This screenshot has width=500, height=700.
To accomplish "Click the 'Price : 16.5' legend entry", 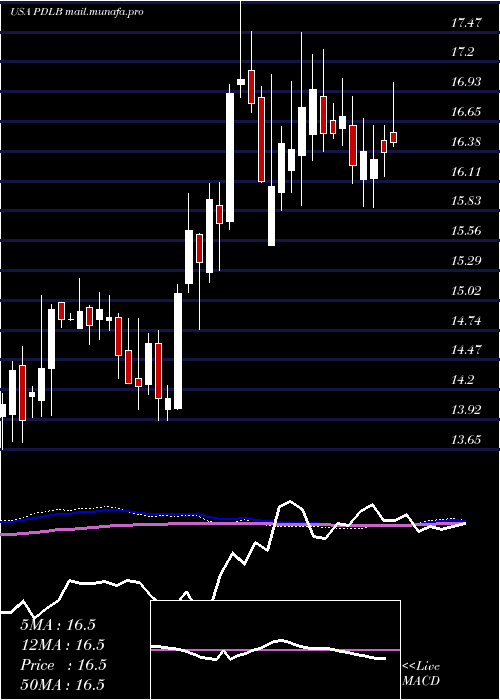I will coord(63,665).
